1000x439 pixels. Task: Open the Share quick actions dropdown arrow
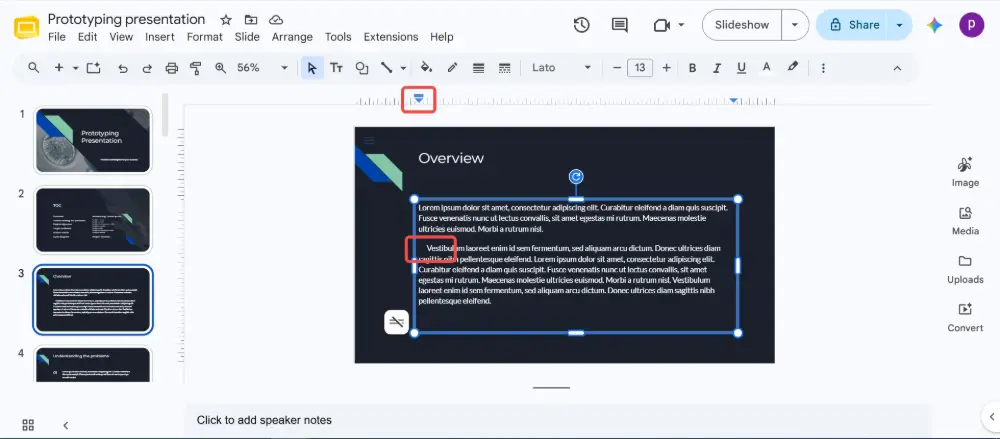pos(900,25)
